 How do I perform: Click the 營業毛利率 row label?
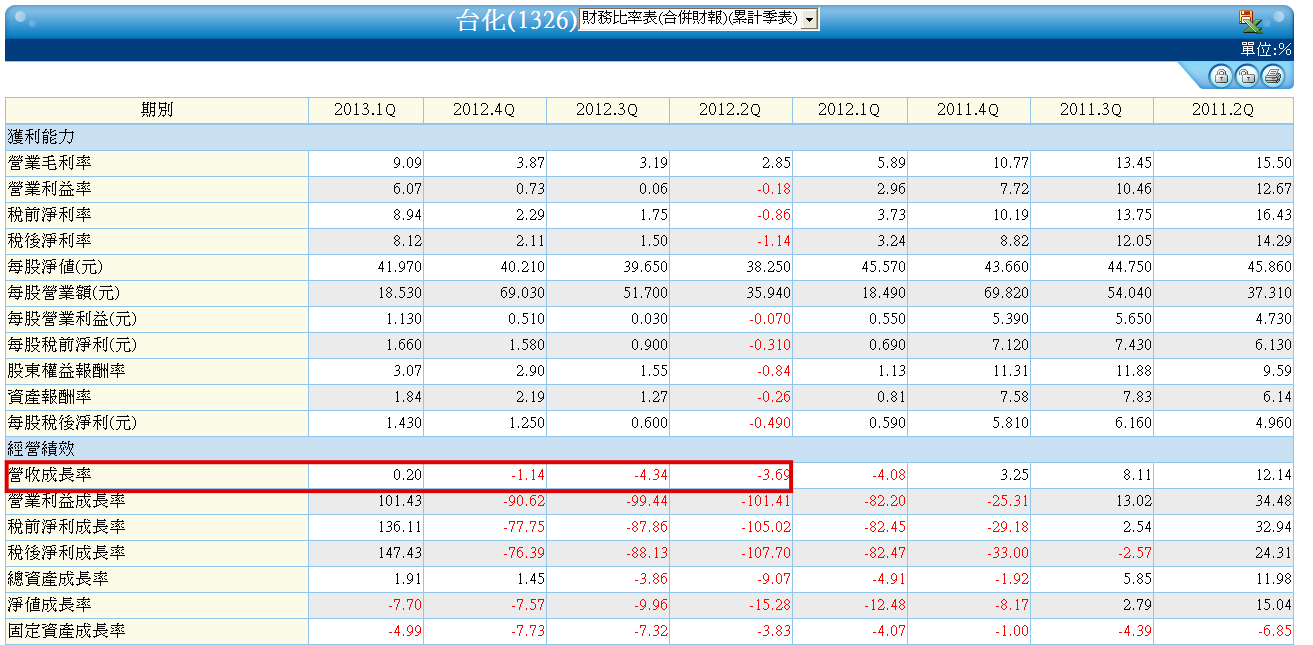point(50,162)
